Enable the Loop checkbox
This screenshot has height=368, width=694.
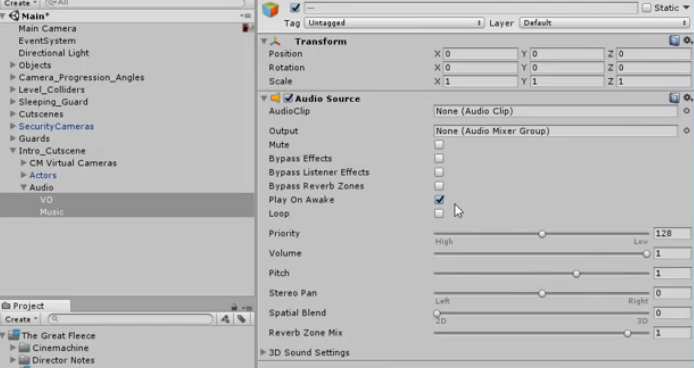pyautogui.click(x=439, y=213)
